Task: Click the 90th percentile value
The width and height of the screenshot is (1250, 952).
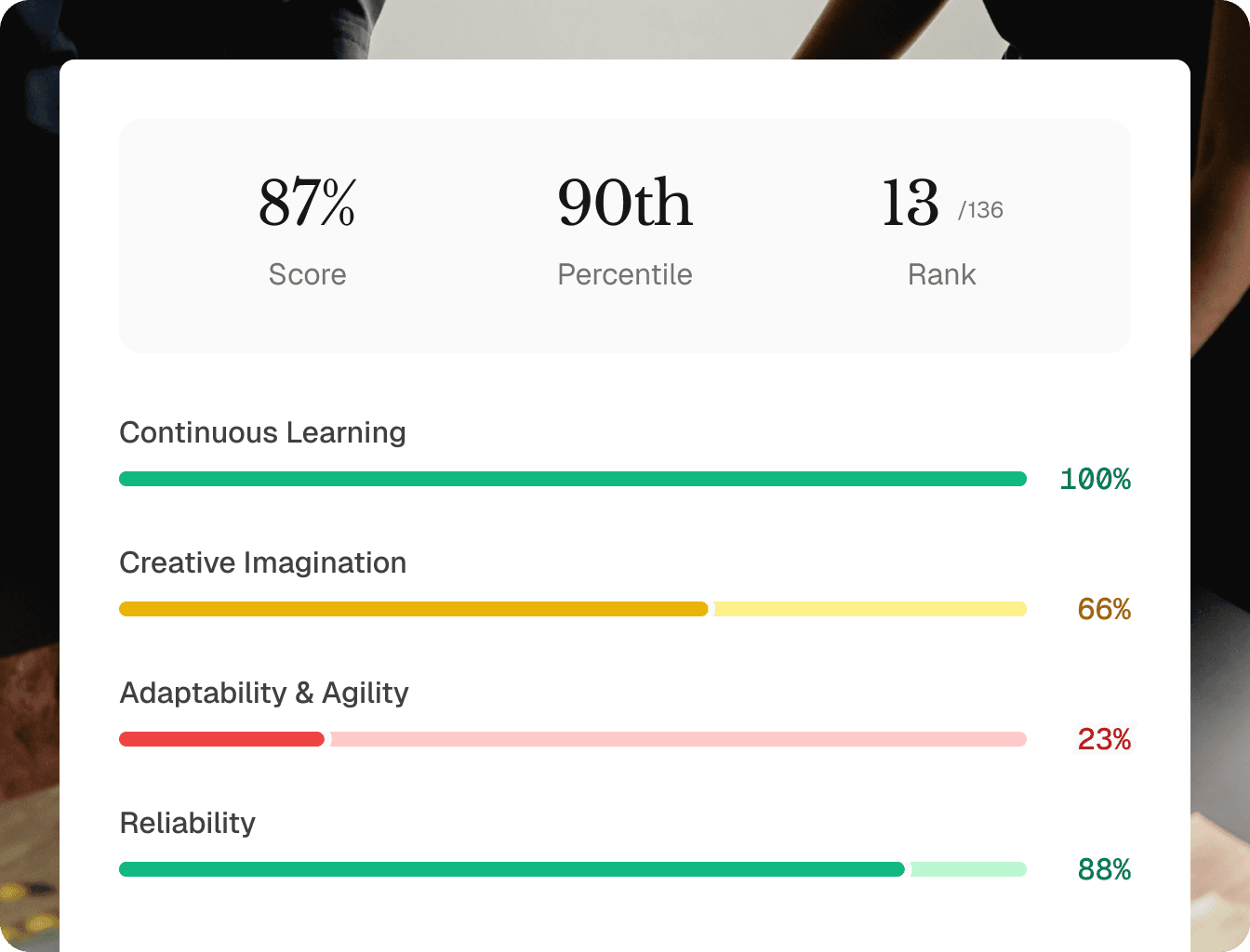Action: click(625, 203)
